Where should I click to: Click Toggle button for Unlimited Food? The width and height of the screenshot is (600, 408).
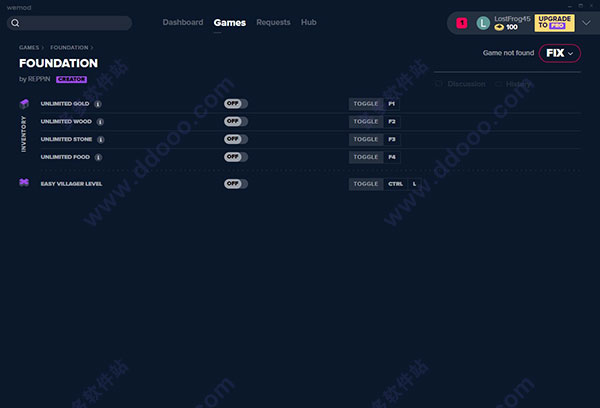click(x=366, y=157)
